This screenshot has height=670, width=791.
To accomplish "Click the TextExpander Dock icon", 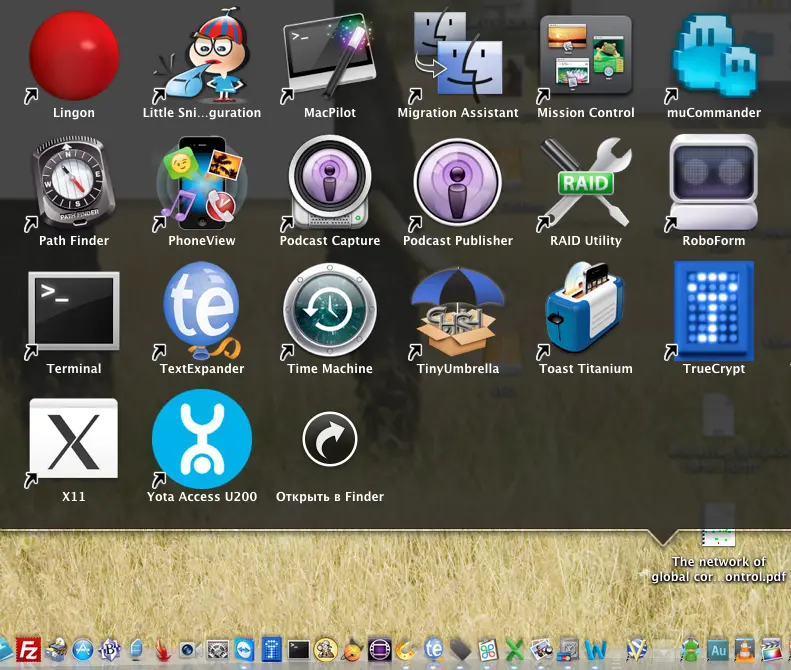I will [434, 650].
